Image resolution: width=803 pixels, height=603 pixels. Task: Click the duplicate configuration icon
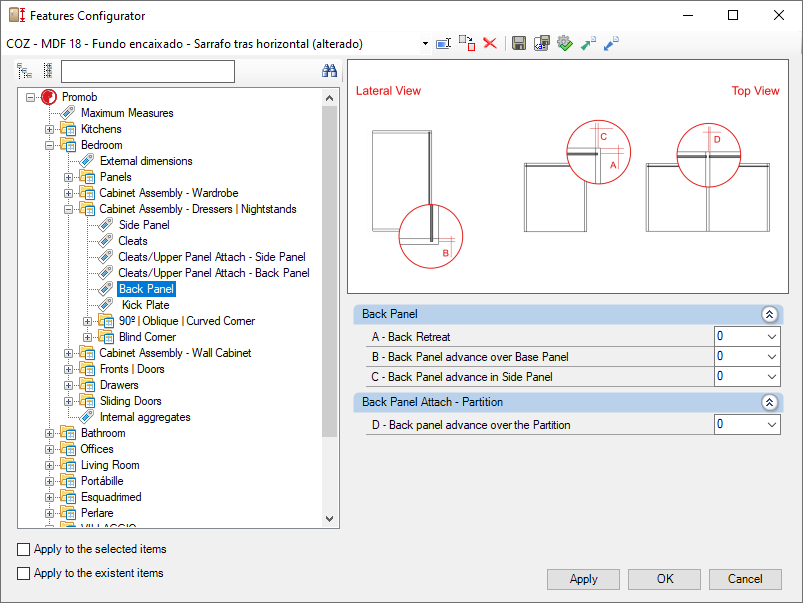pyautogui.click(x=467, y=44)
